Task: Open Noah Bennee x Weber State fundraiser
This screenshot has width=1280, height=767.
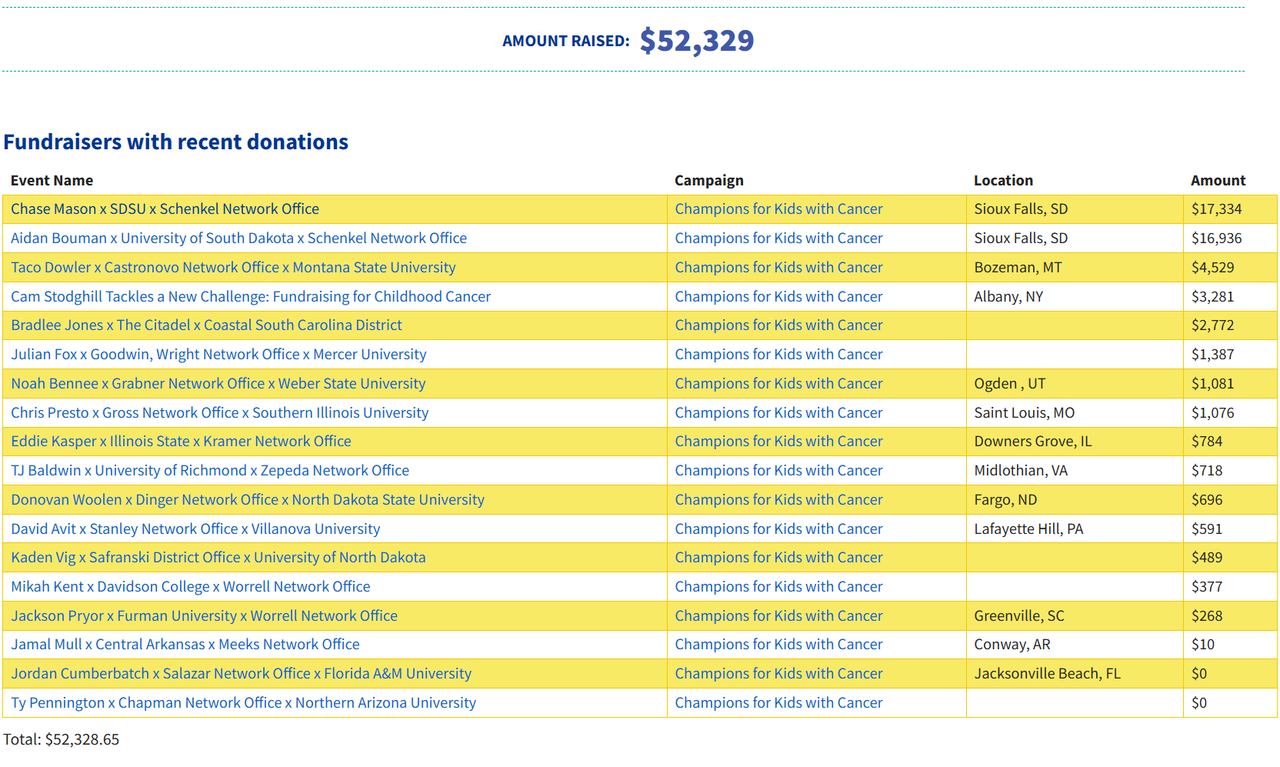Action: [218, 383]
